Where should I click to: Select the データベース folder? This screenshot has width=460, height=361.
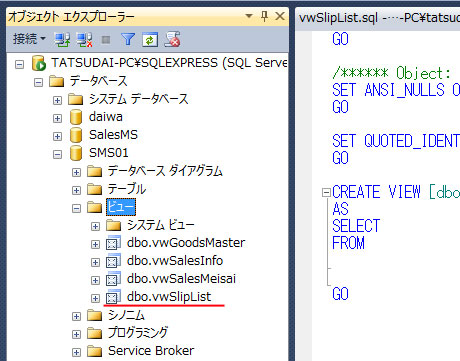coord(98,81)
